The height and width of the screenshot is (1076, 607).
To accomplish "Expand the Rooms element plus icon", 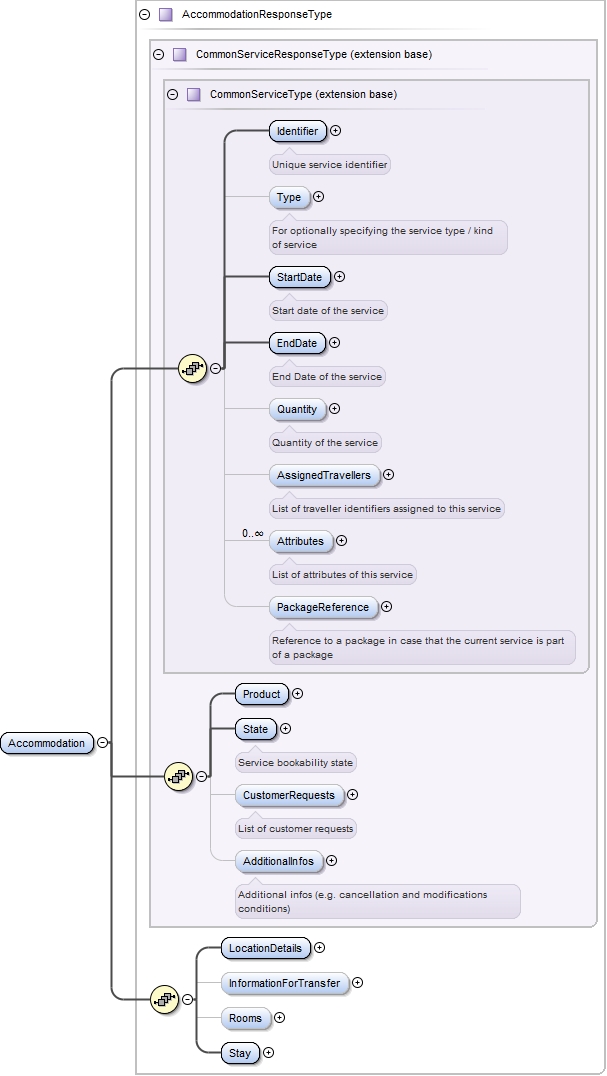I will coord(280,1018).
